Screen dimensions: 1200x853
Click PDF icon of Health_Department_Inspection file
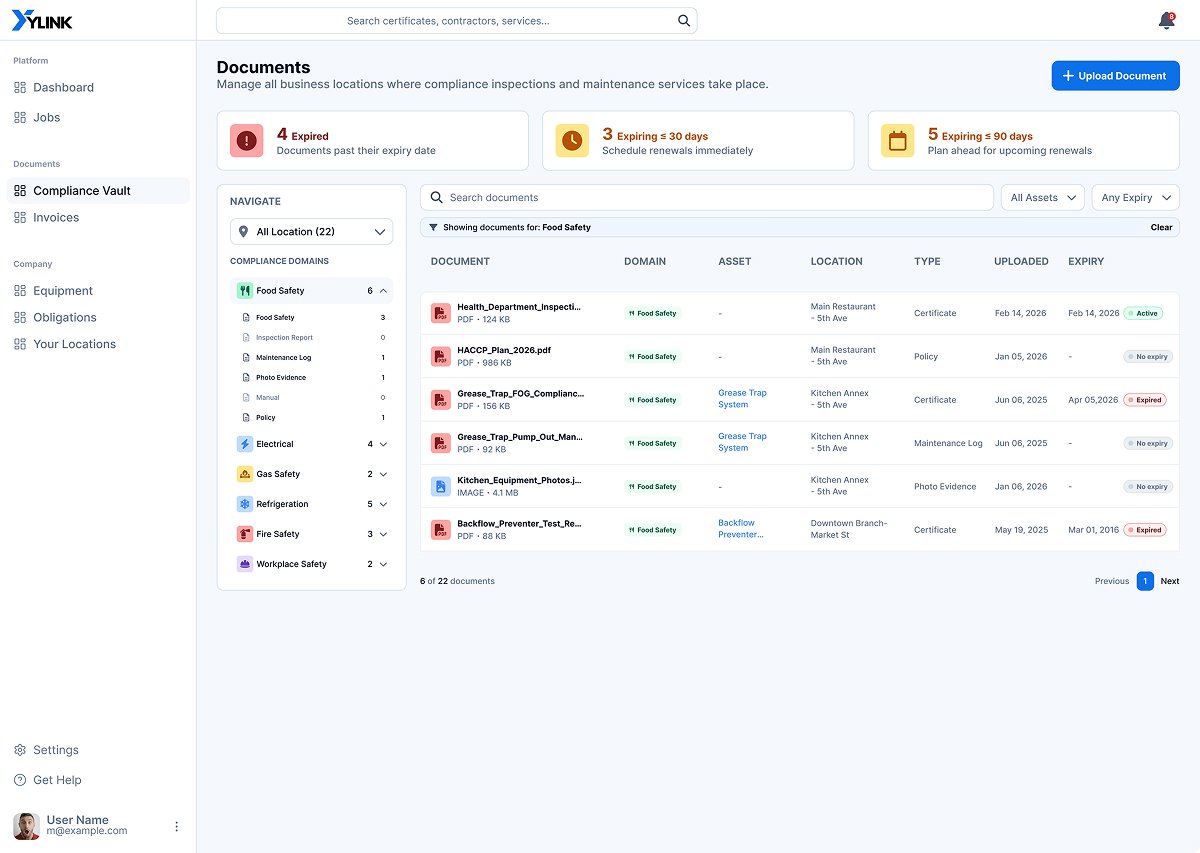pyautogui.click(x=440, y=313)
